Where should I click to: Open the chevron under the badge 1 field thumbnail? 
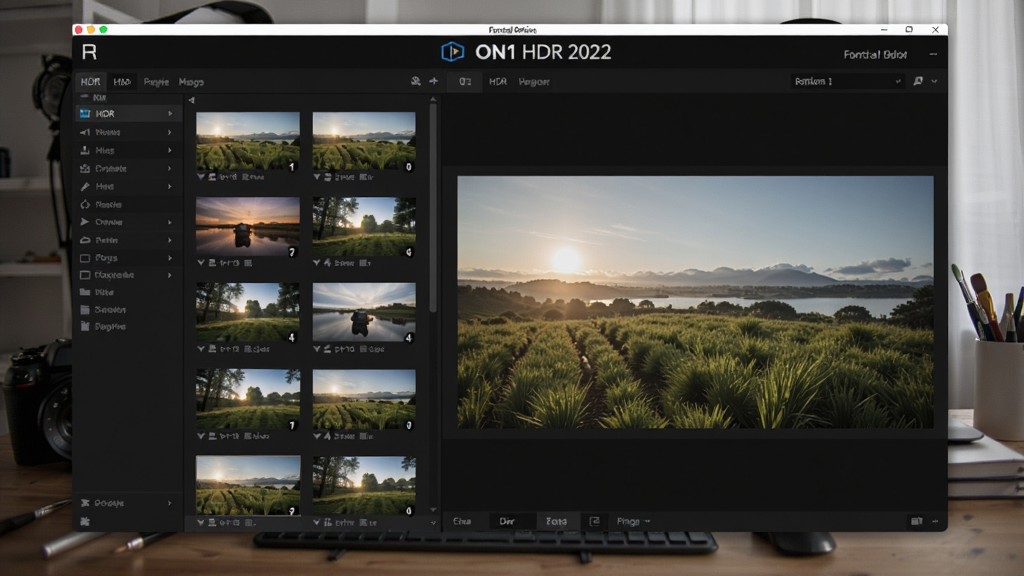point(201,177)
